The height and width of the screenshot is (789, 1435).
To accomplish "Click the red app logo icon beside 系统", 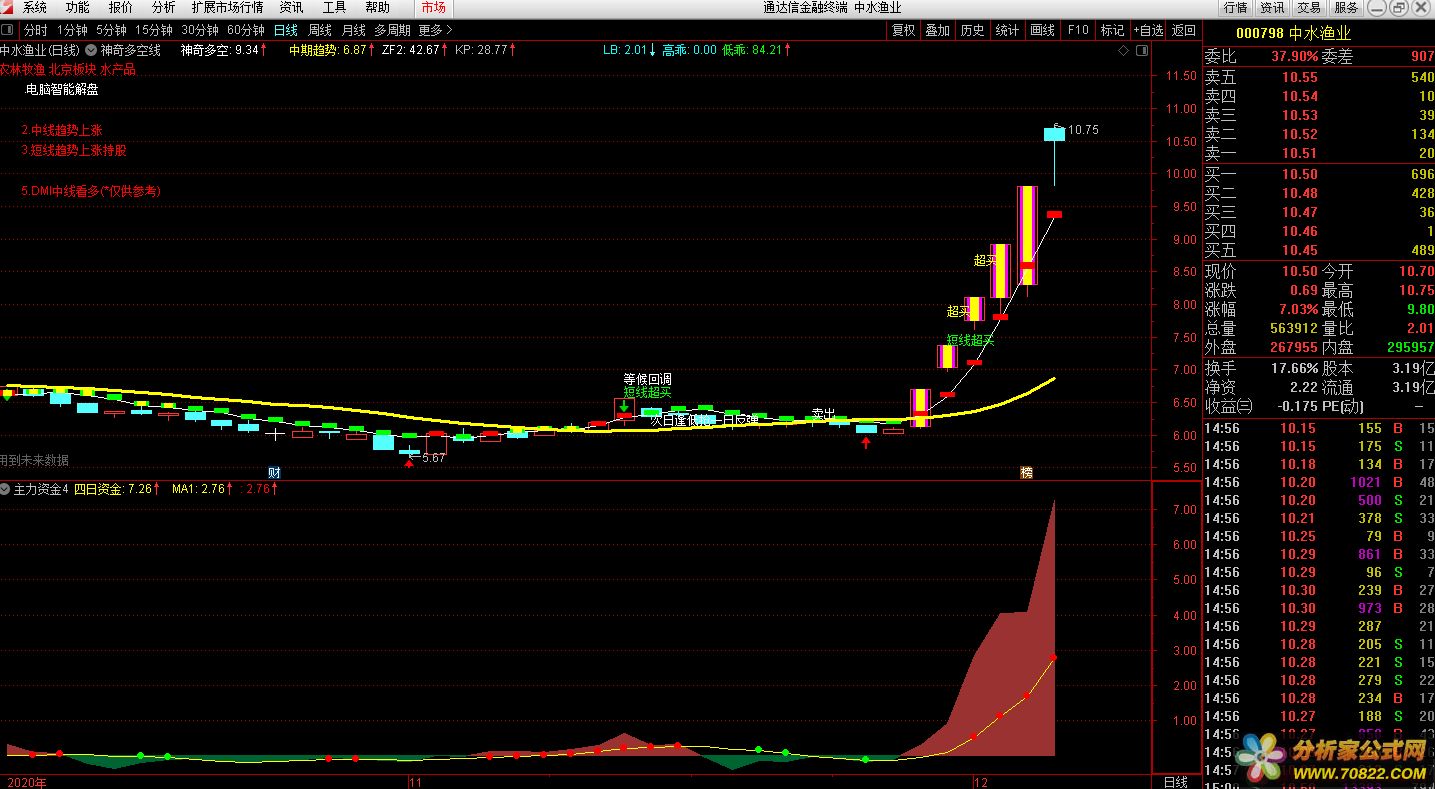I will tap(8, 7).
